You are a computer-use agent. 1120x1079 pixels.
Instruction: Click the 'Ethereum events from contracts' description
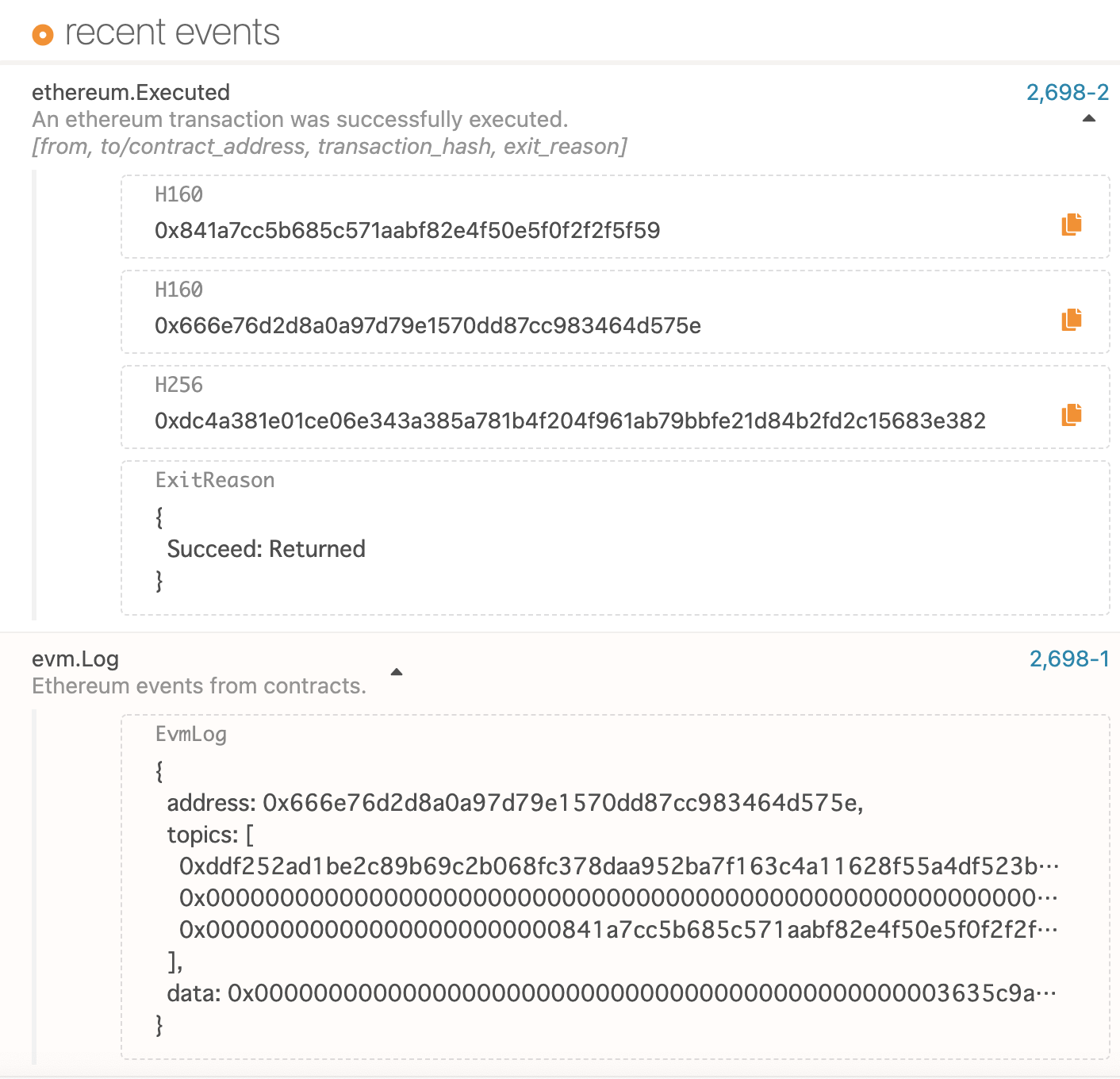point(199,686)
